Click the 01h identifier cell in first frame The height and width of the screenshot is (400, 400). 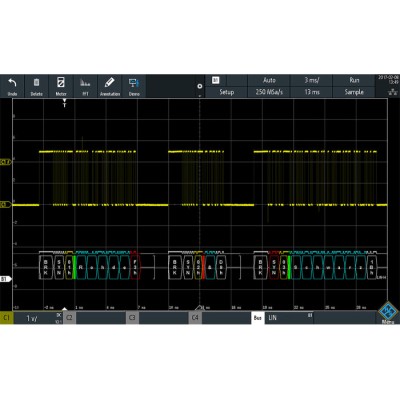pyautogui.click(x=69, y=267)
